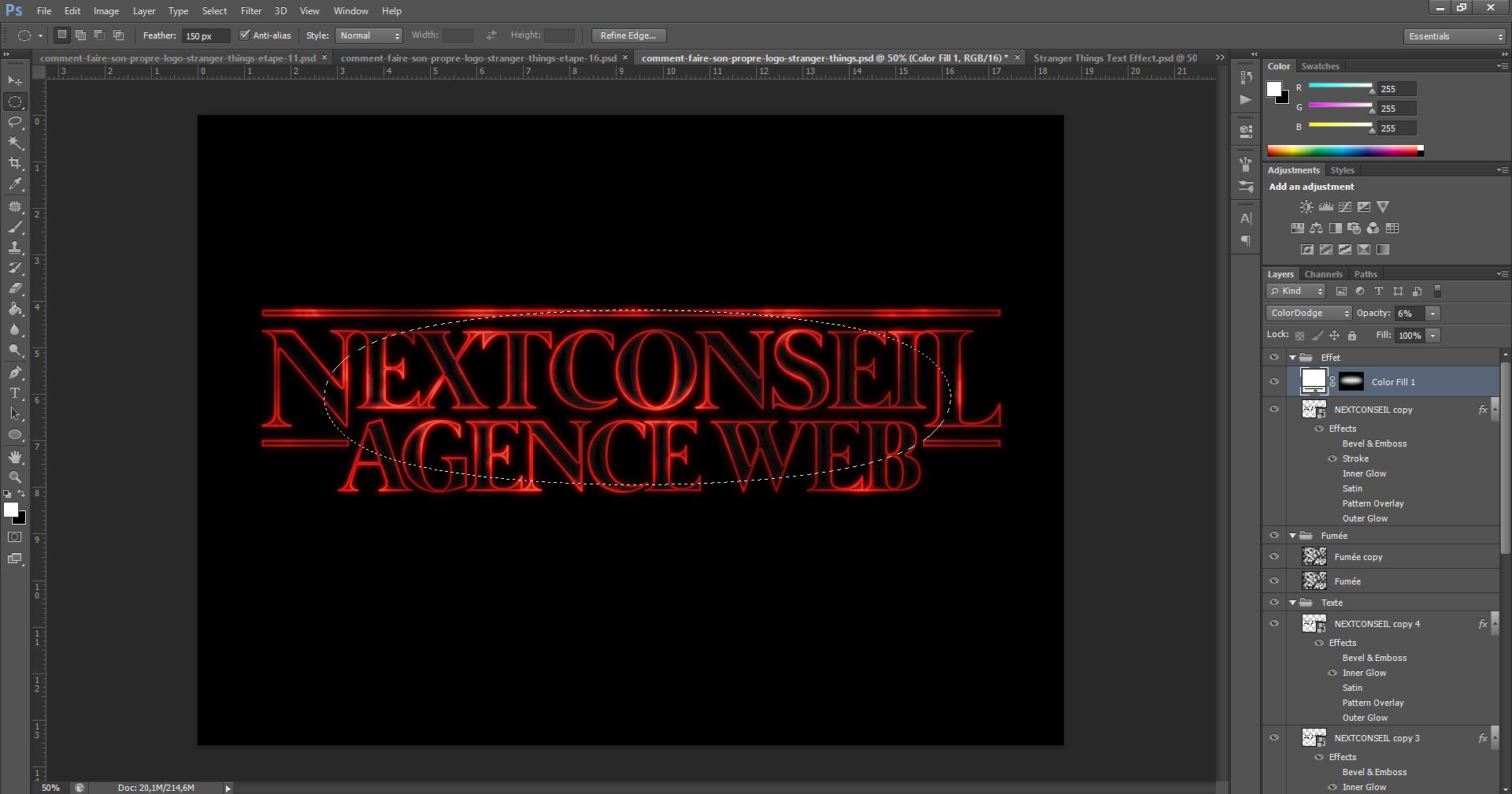Switch to the Swatches tab
Viewport: 1512px width, 794px height.
click(x=1320, y=66)
